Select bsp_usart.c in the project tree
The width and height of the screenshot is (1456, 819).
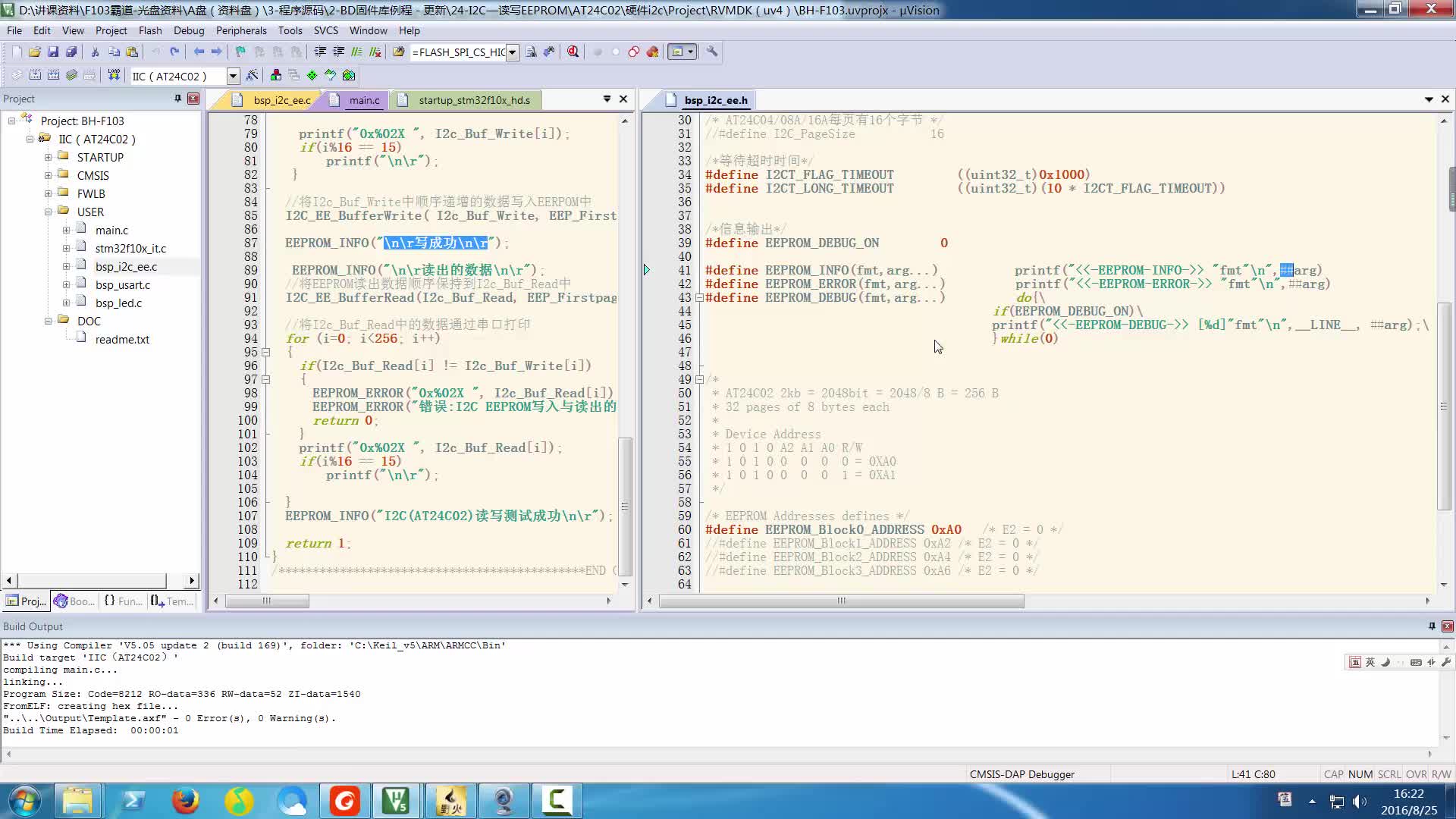point(123,285)
